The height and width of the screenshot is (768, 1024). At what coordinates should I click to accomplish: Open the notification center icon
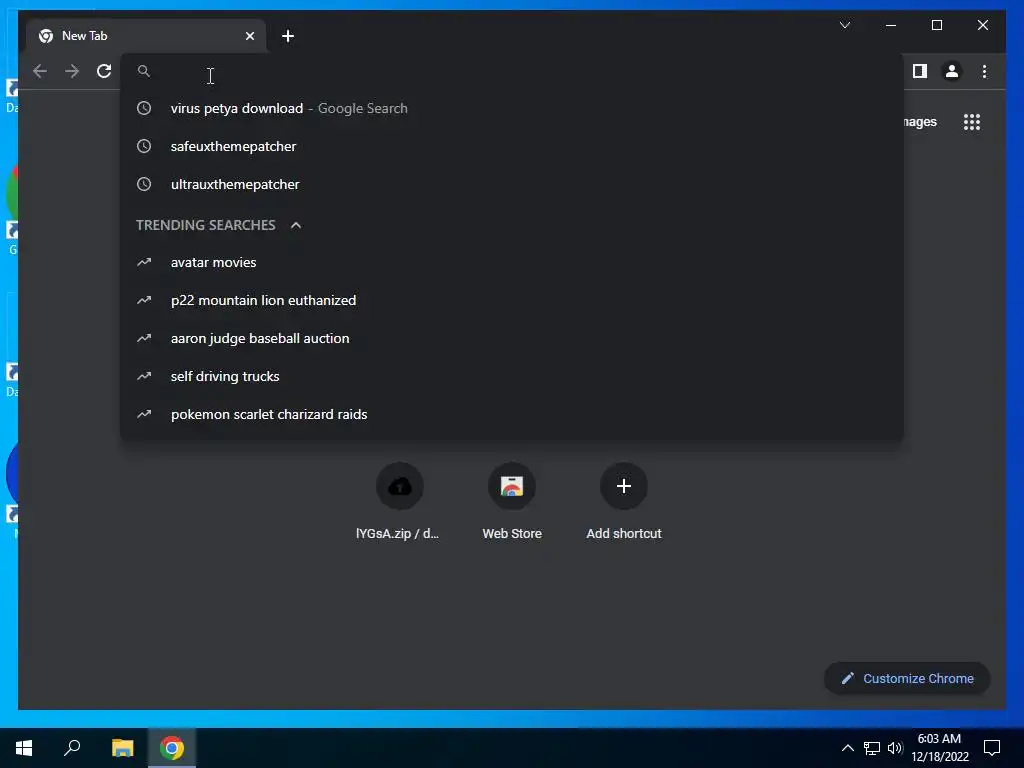coord(992,748)
